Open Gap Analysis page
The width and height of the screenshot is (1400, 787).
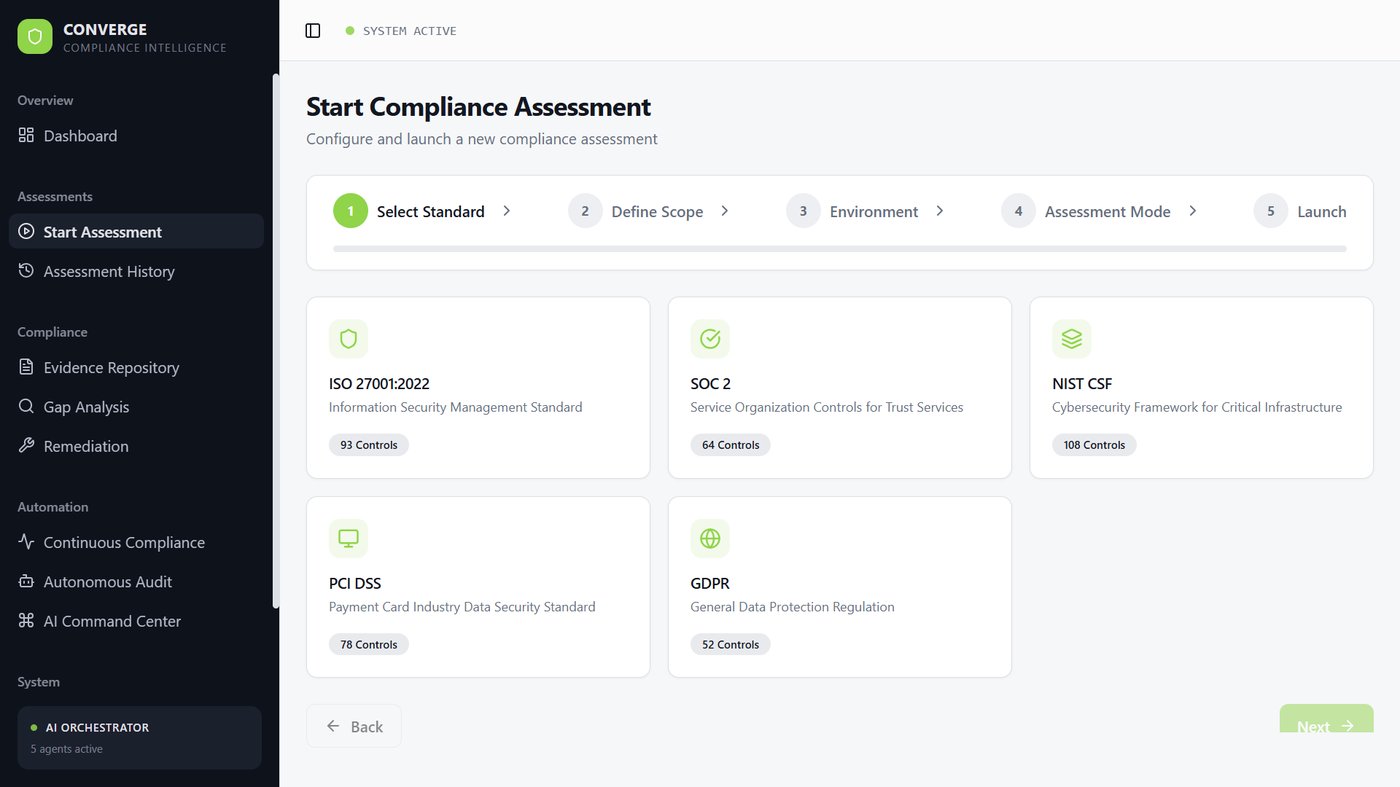(136, 406)
